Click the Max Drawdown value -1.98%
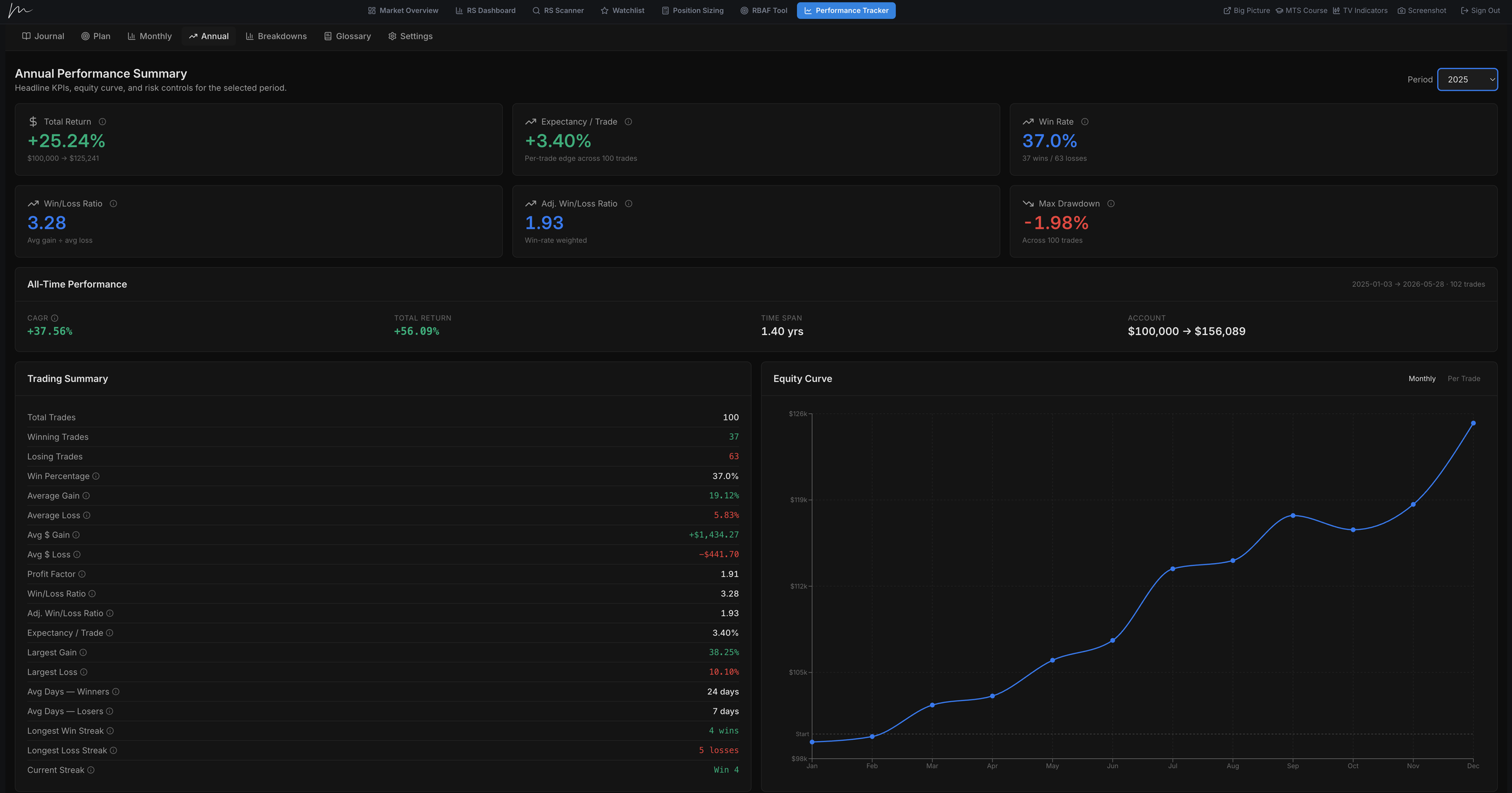 click(x=1055, y=223)
